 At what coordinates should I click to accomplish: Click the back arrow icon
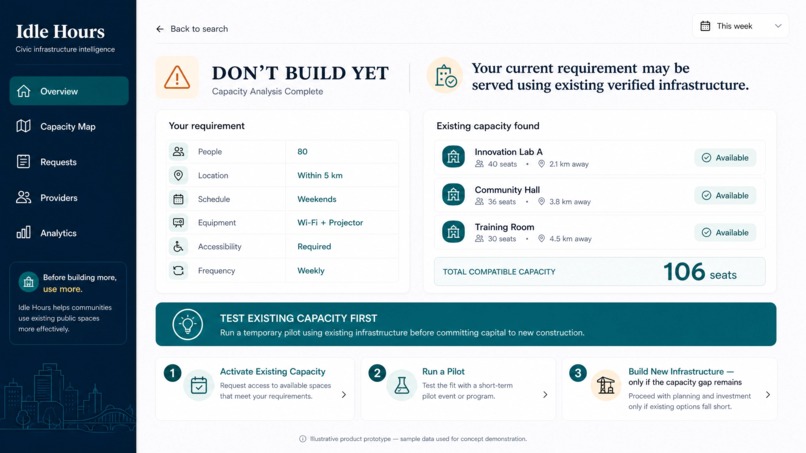tap(160, 29)
